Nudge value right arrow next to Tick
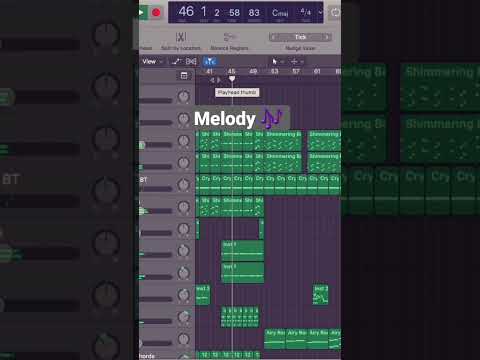Image resolution: width=480 pixels, height=360 pixels. [327, 37]
